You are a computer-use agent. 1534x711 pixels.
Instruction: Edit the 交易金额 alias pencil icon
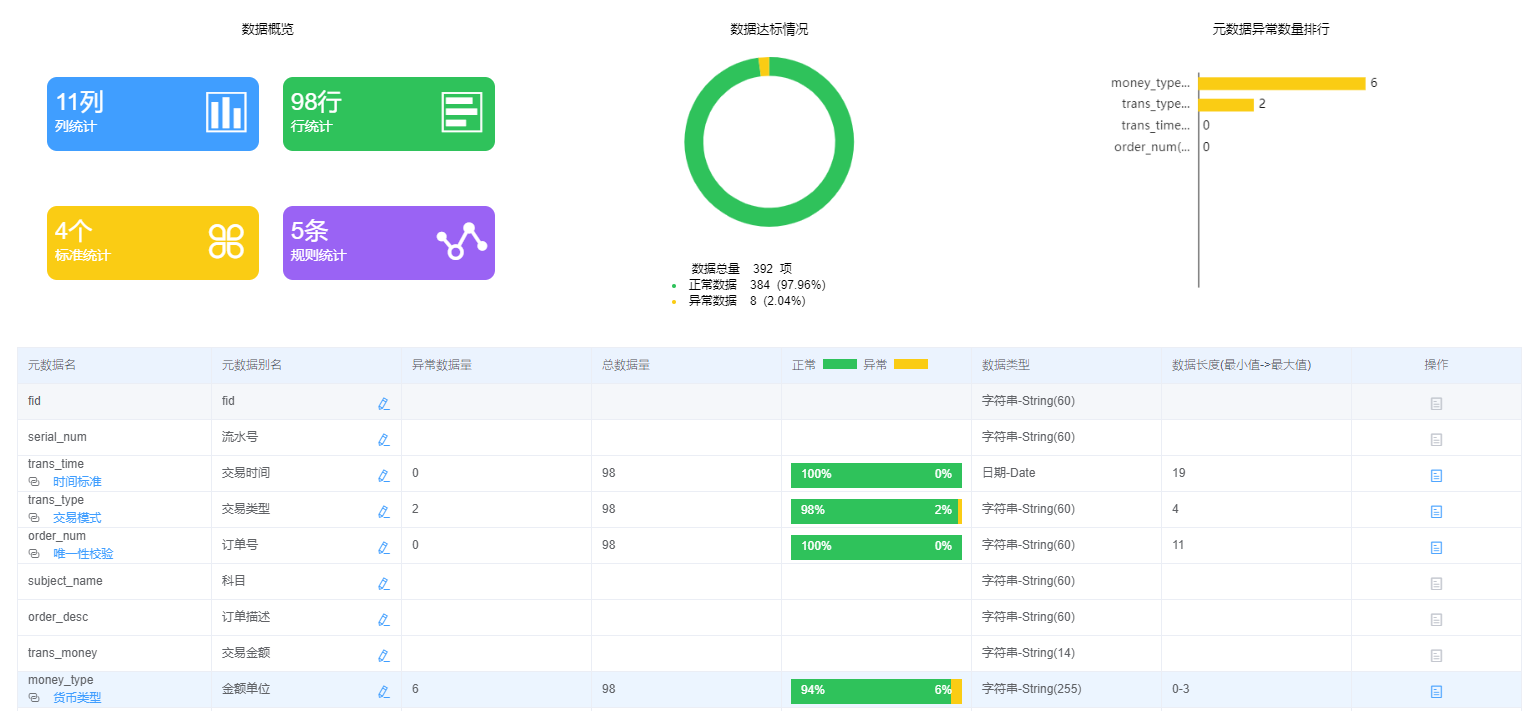(x=383, y=656)
